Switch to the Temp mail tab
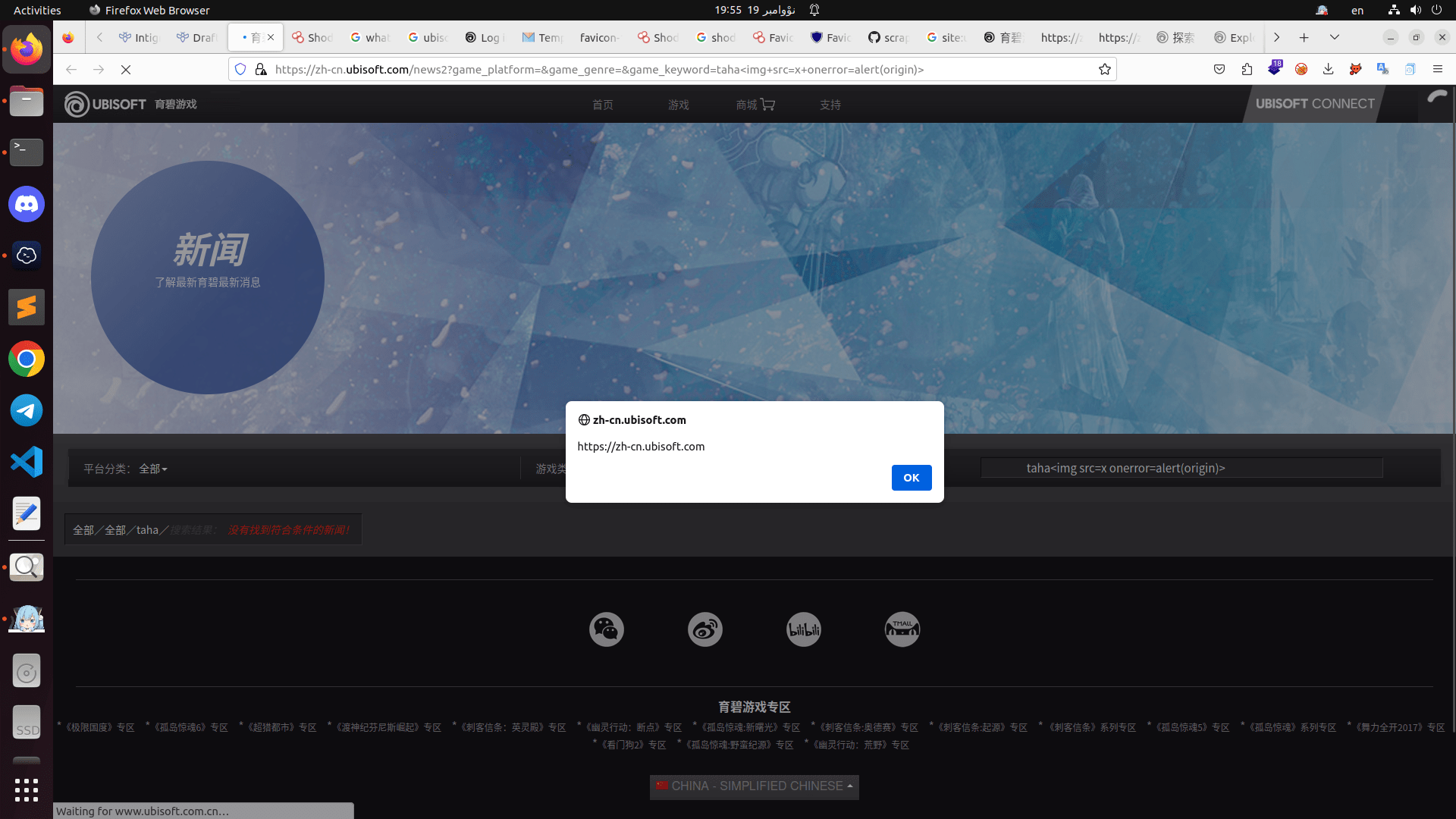 pyautogui.click(x=543, y=37)
